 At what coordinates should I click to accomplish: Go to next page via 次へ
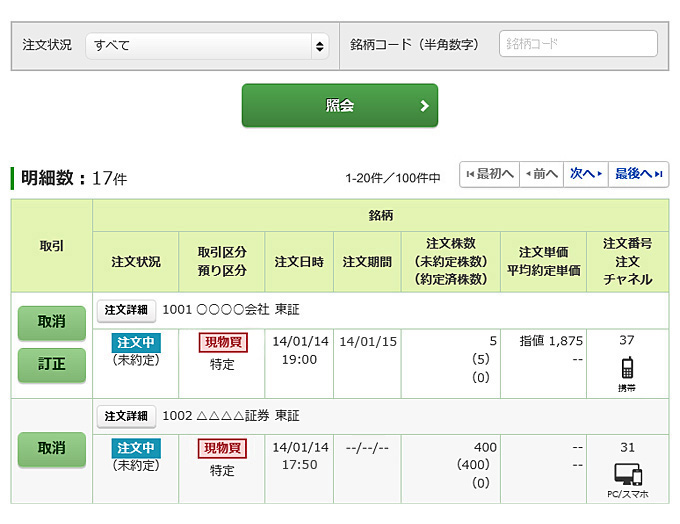pyautogui.click(x=586, y=174)
